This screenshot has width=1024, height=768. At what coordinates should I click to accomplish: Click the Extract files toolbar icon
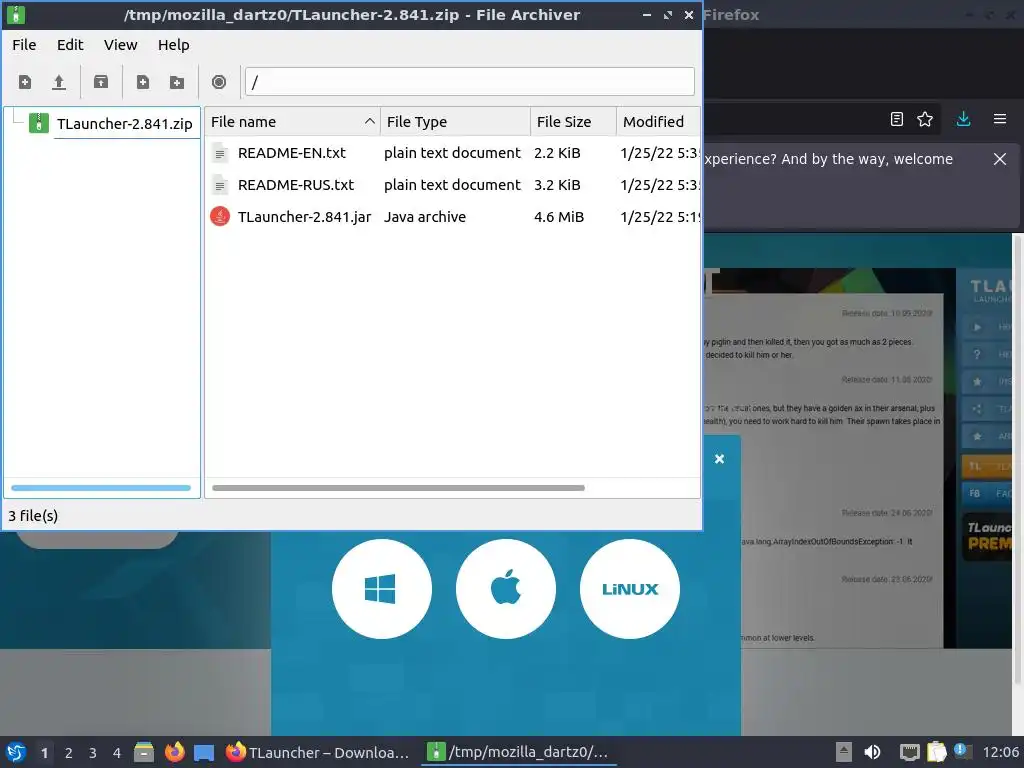(x=101, y=82)
